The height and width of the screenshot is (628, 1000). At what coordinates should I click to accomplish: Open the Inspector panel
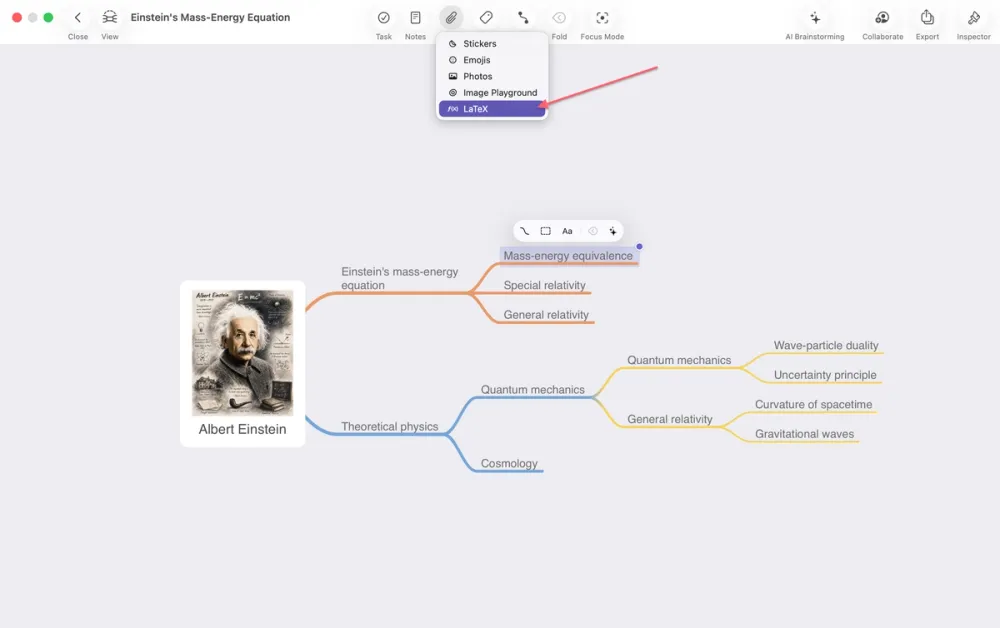click(x=973, y=18)
